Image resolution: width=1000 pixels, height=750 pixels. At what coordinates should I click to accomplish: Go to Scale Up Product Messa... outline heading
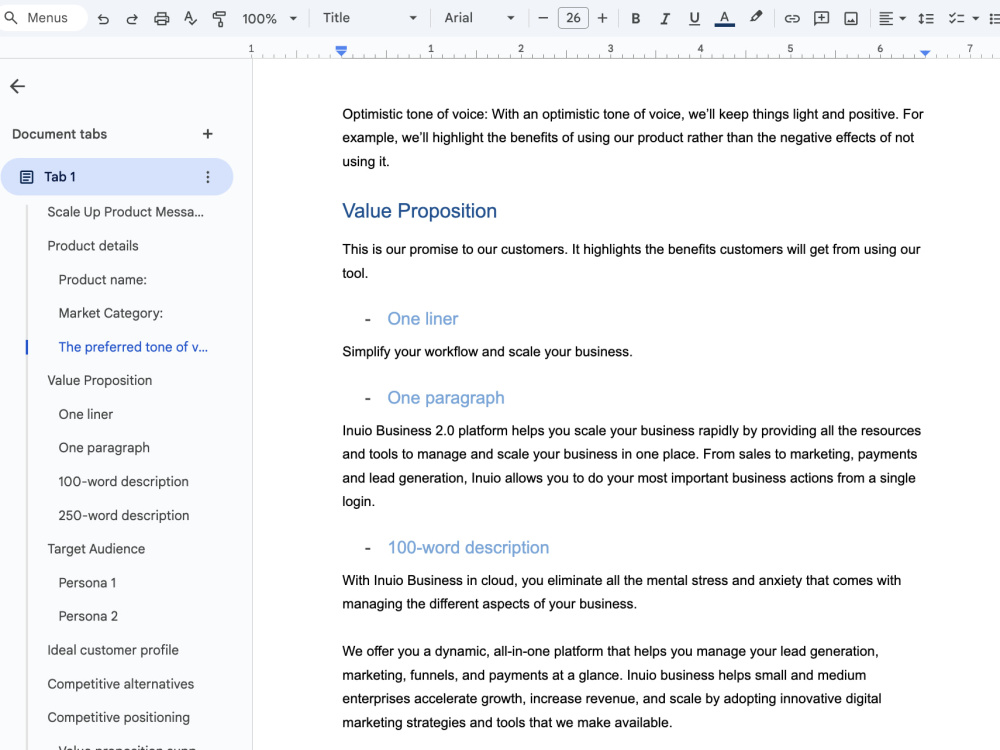pyautogui.click(x=126, y=212)
